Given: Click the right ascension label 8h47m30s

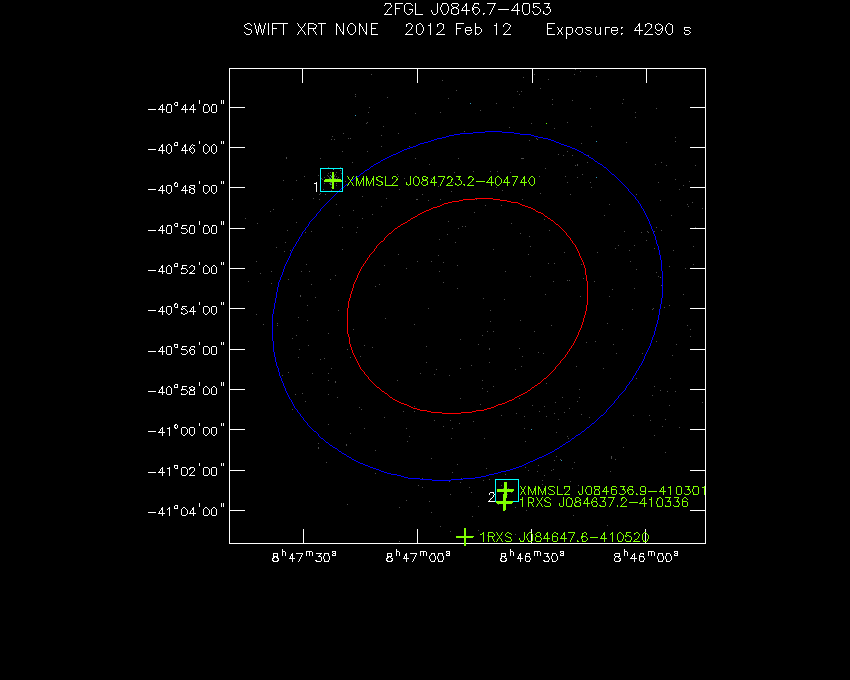Looking at the screenshot, I should tap(304, 557).
